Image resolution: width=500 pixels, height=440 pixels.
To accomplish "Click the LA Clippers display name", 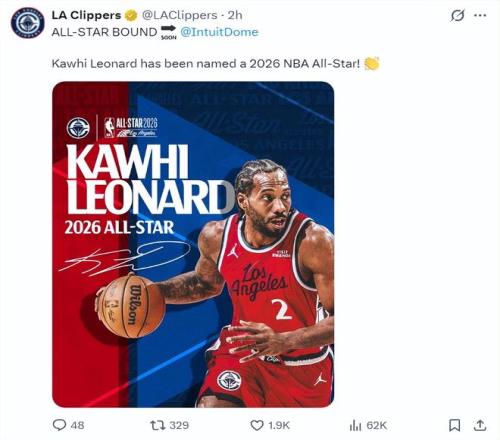I will [x=86, y=15].
